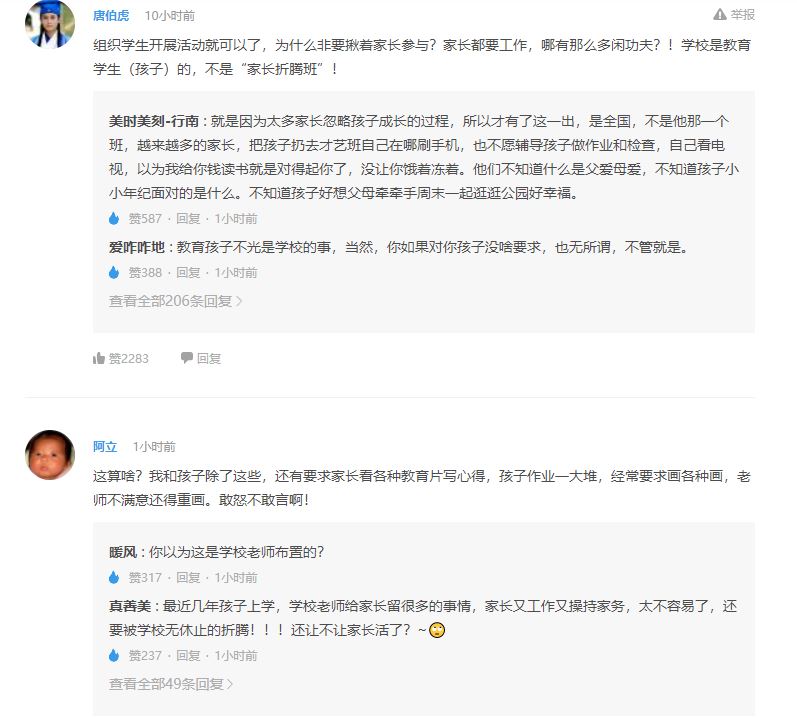
Task: Expand all 206 replies (查看全部206条回复)
Action: (x=175, y=300)
